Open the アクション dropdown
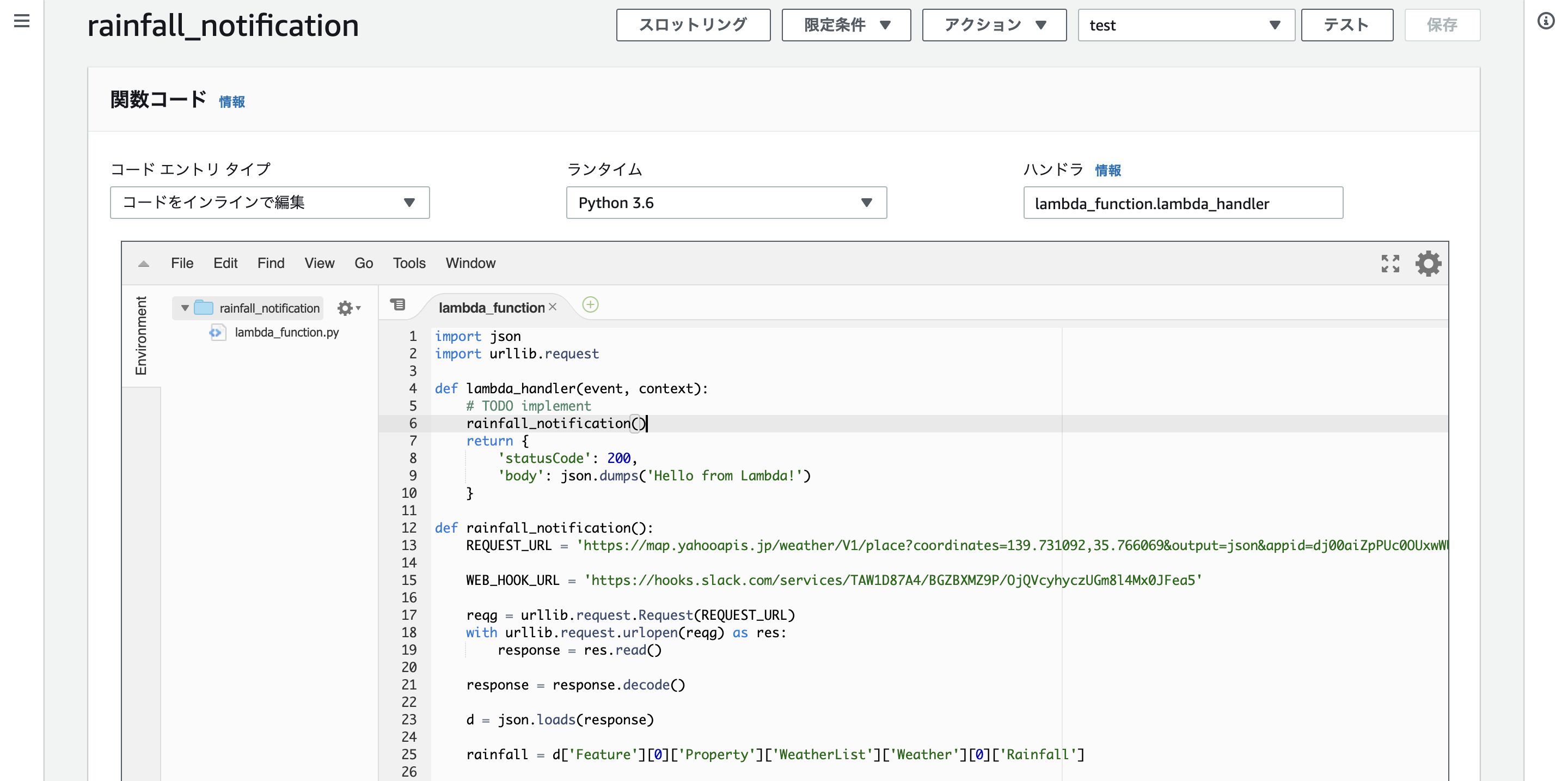This screenshot has height=781, width=1568. [994, 25]
